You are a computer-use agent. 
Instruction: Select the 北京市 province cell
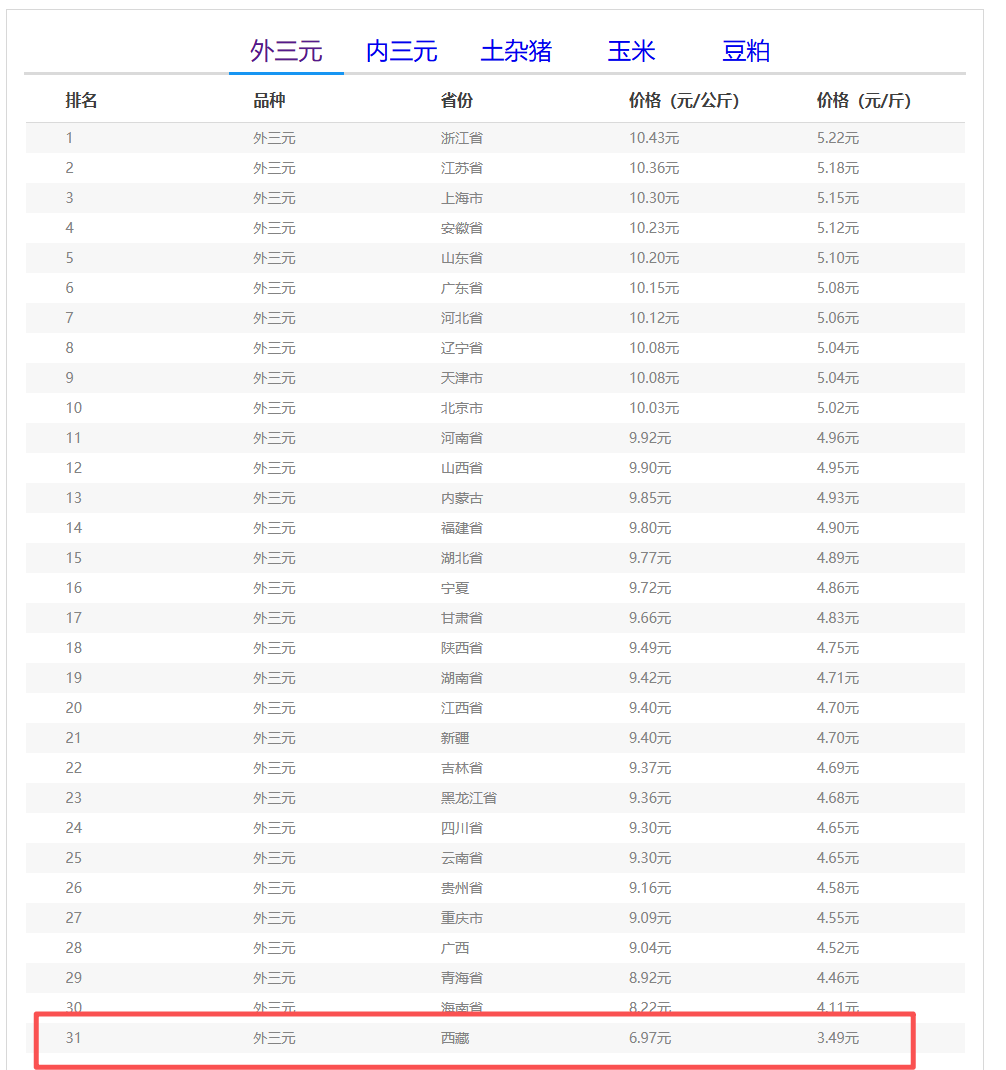pyautogui.click(x=461, y=408)
